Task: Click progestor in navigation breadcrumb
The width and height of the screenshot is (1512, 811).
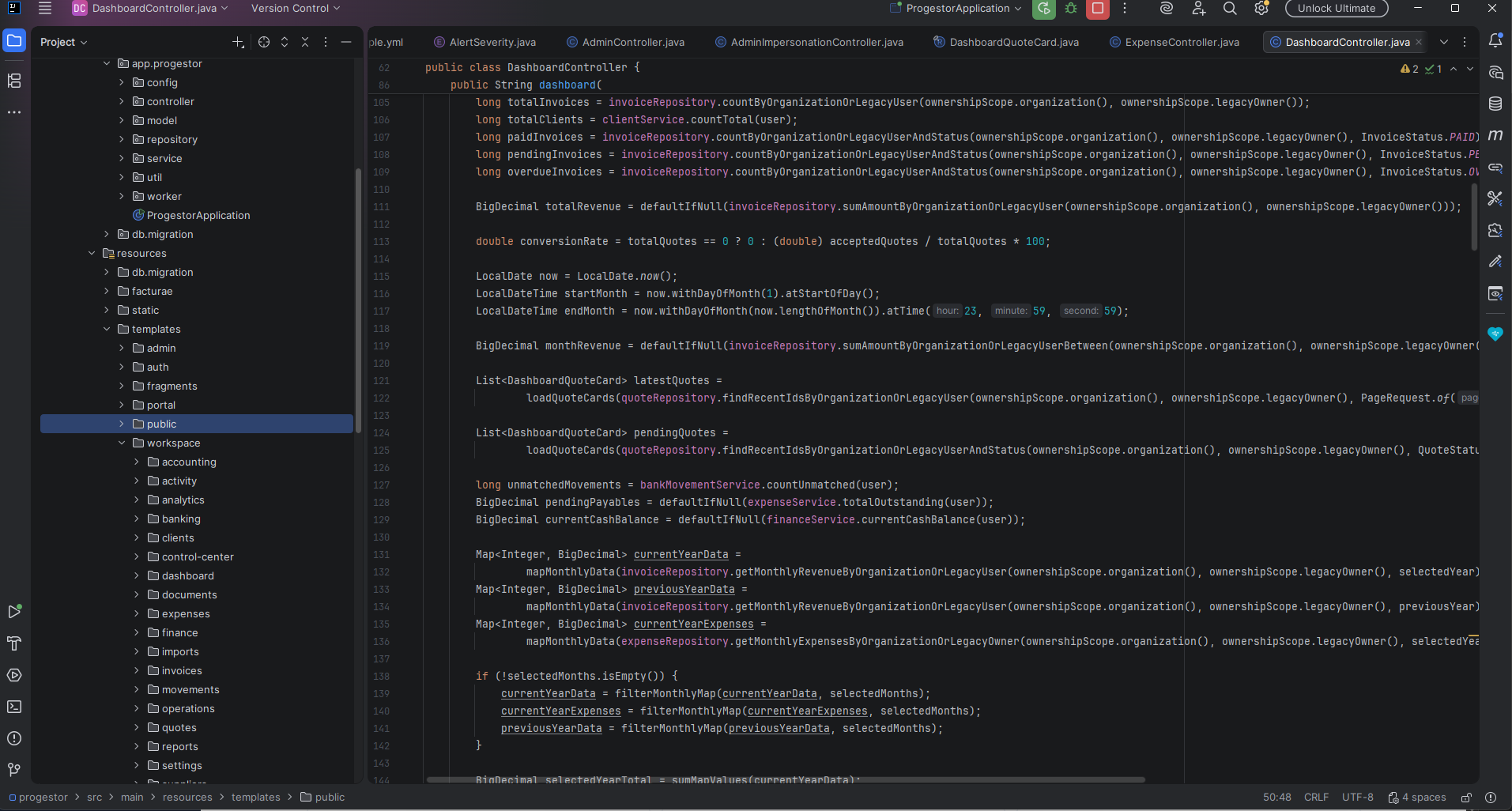Action: pyautogui.click(x=38, y=798)
